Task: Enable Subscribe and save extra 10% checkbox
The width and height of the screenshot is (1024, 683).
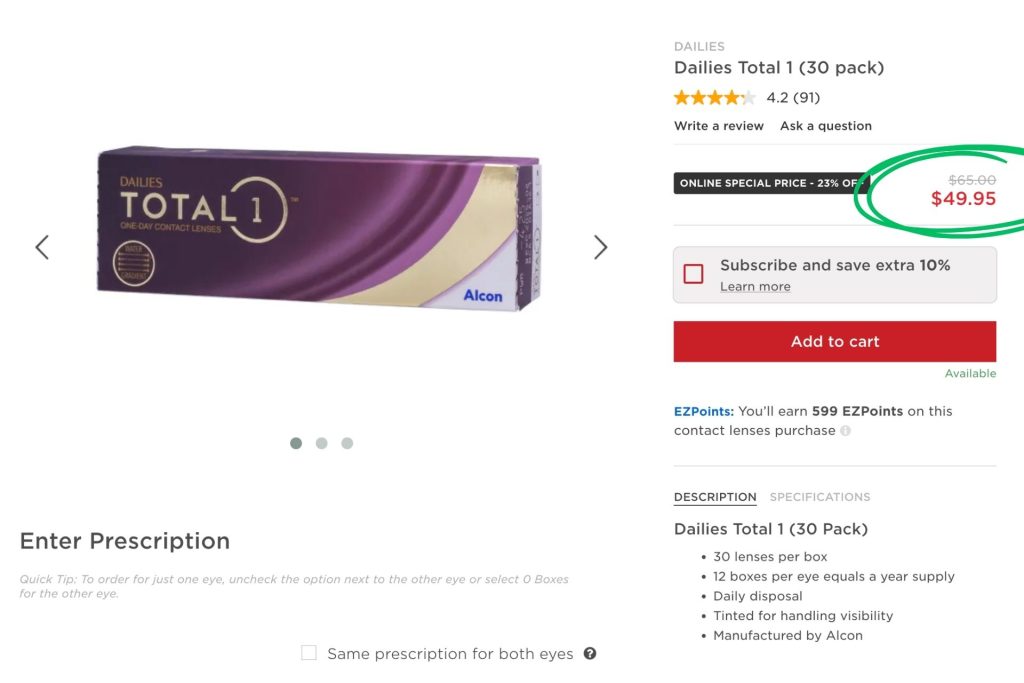Action: 693,274
